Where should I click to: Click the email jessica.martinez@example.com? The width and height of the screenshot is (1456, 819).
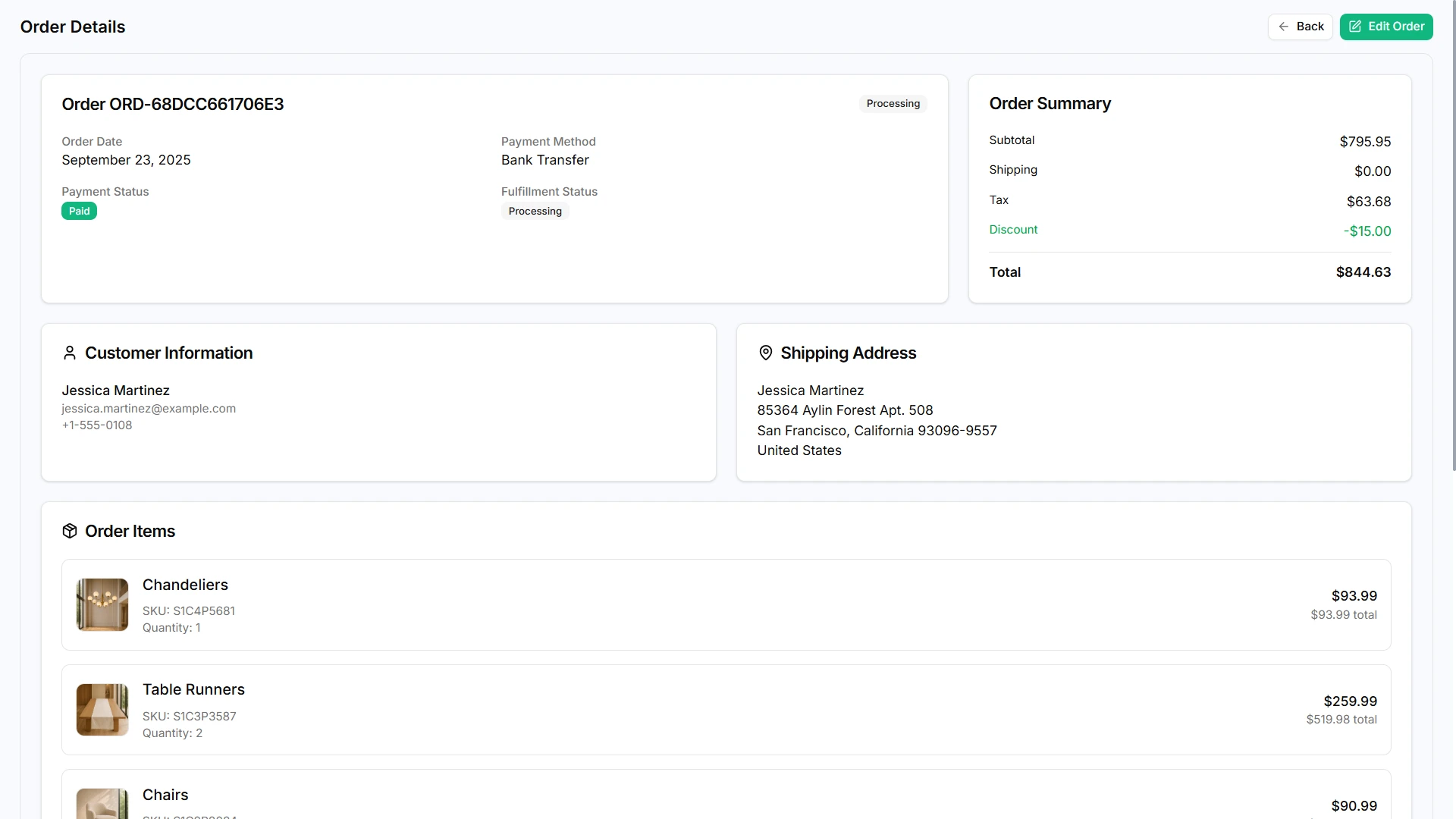(149, 409)
